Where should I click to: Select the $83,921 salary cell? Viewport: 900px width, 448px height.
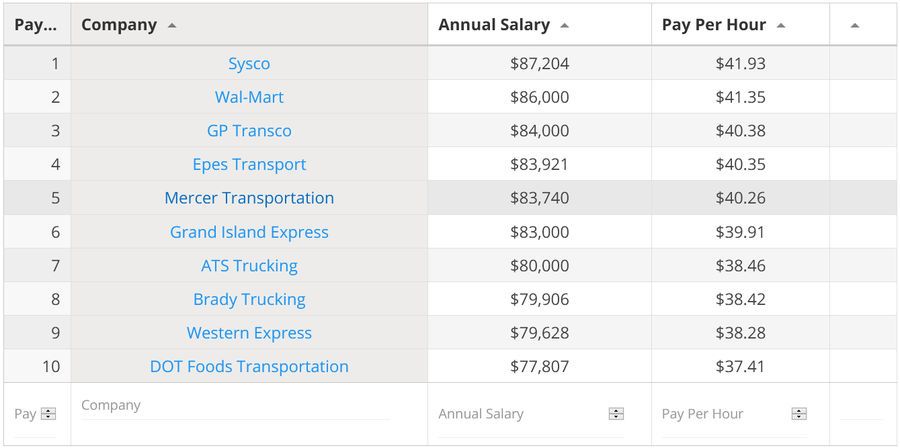point(540,165)
